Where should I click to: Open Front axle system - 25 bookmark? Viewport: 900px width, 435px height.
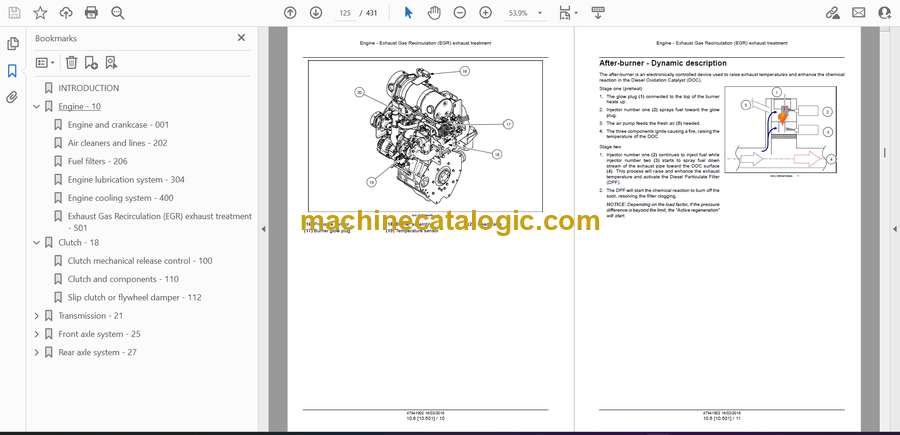pos(99,334)
